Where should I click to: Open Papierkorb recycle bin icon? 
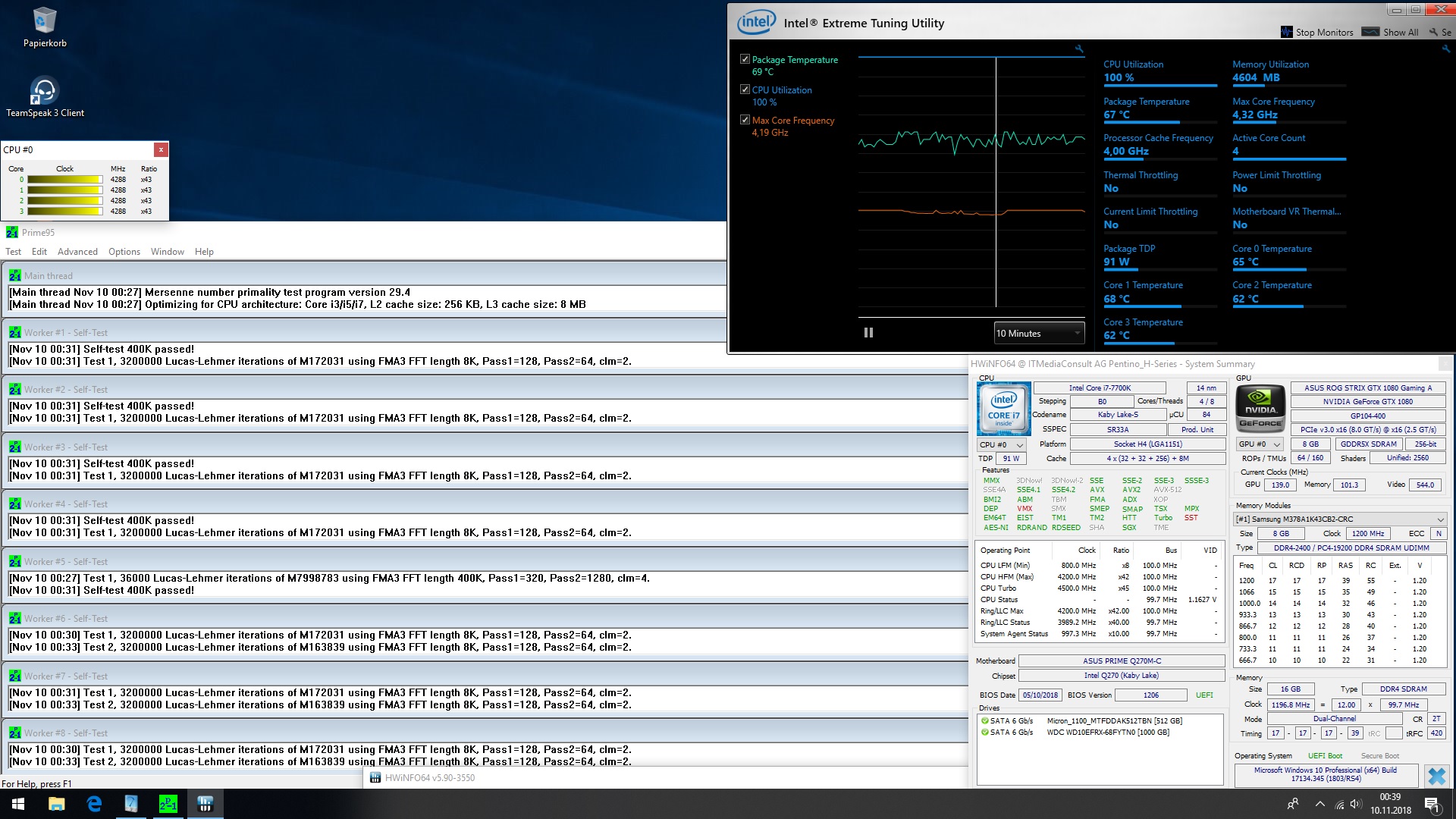45,21
